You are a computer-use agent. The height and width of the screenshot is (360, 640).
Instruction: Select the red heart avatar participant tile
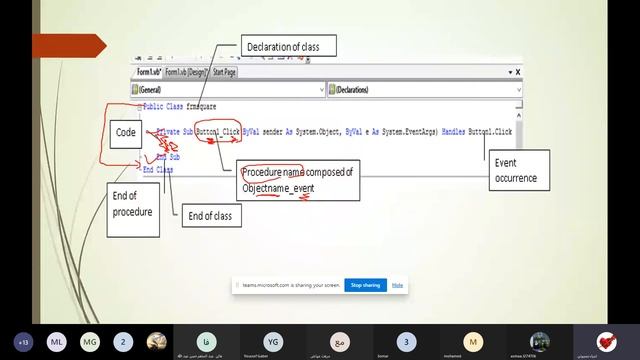coord(606,342)
